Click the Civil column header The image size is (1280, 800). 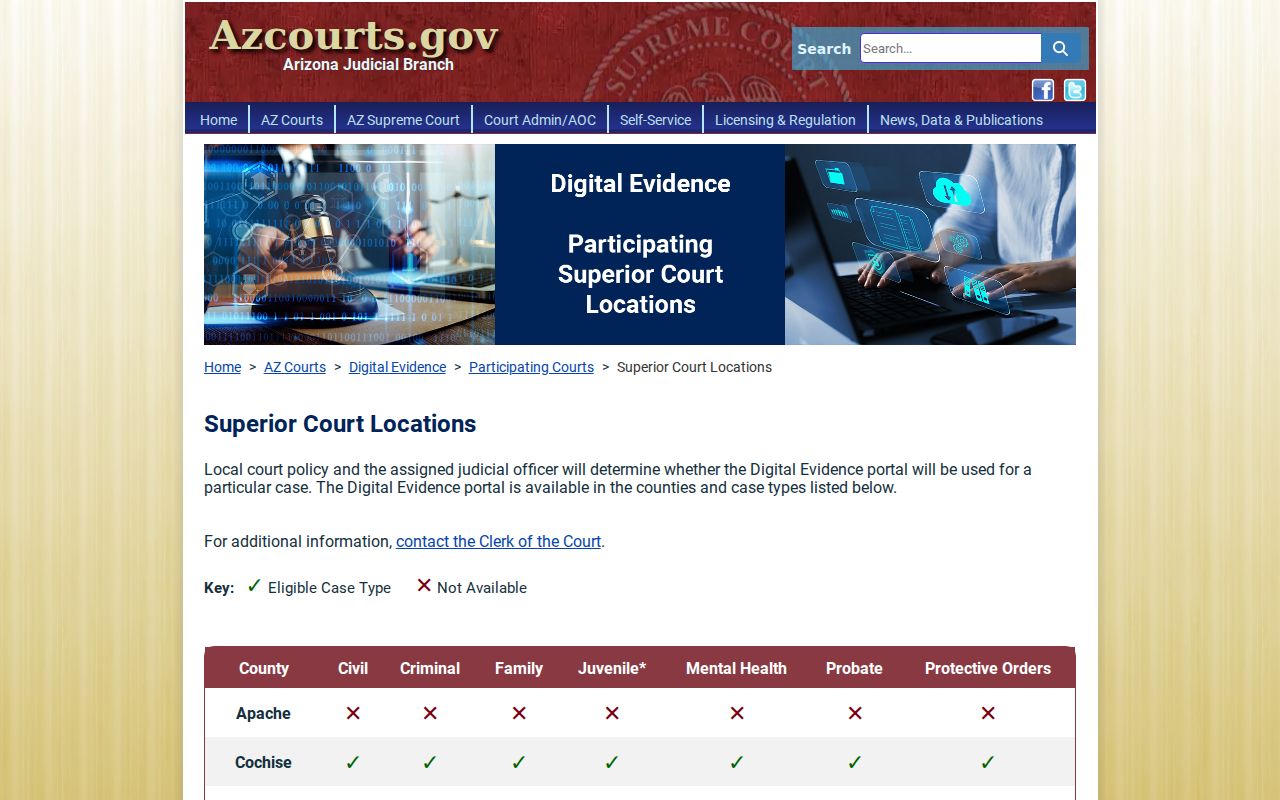[x=353, y=668]
